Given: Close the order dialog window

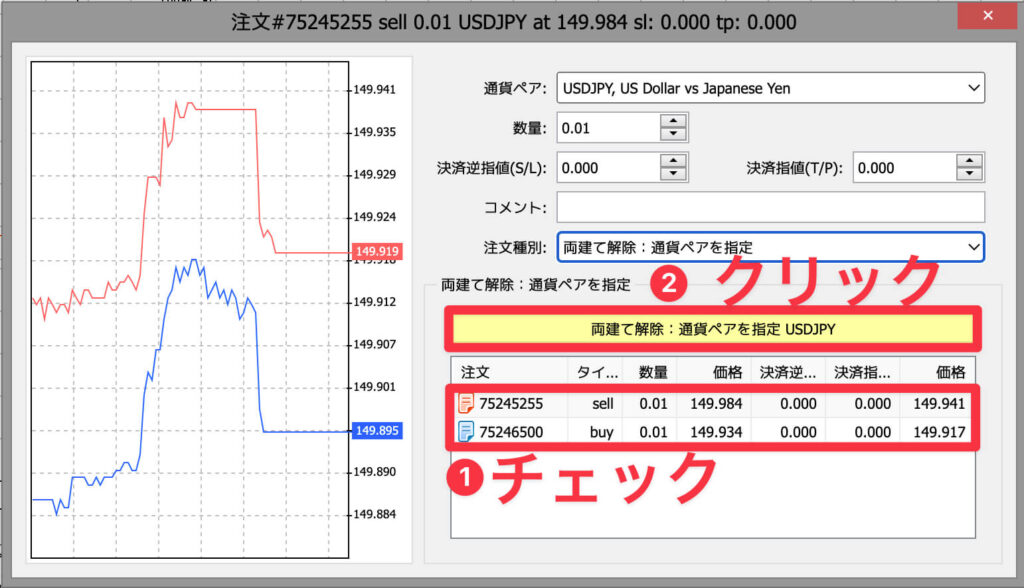Looking at the screenshot, I should [985, 17].
